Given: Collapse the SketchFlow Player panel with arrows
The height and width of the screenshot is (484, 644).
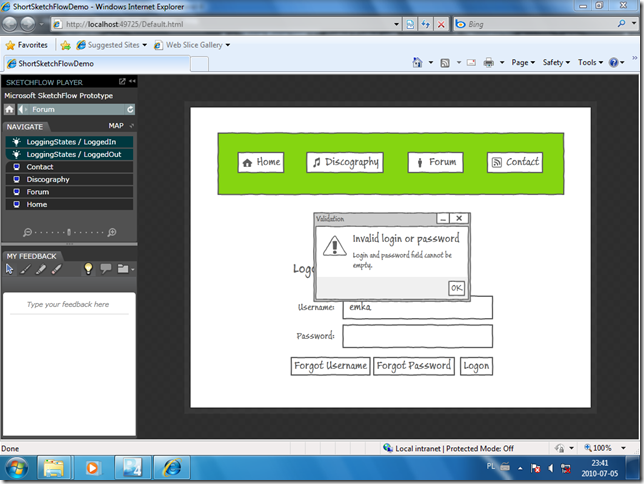Looking at the screenshot, I should click(x=132, y=81).
